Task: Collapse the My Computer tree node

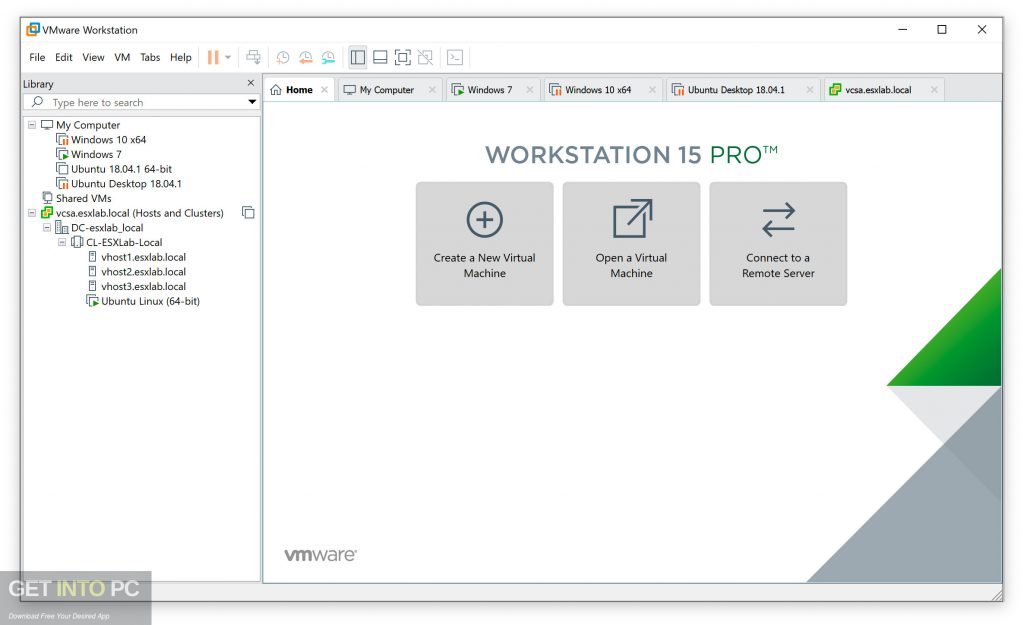Action: point(32,124)
